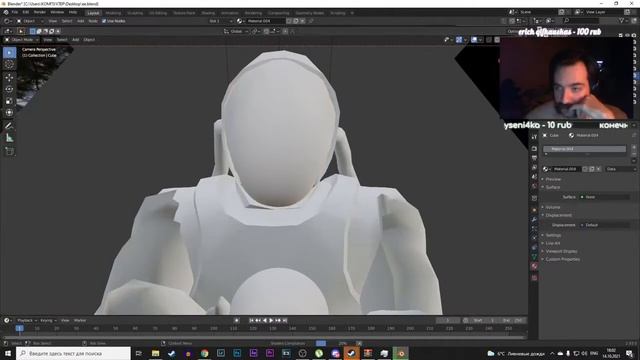This screenshot has height=360, width=640.
Task: Toggle viewport overlays display
Action: pos(474,40)
